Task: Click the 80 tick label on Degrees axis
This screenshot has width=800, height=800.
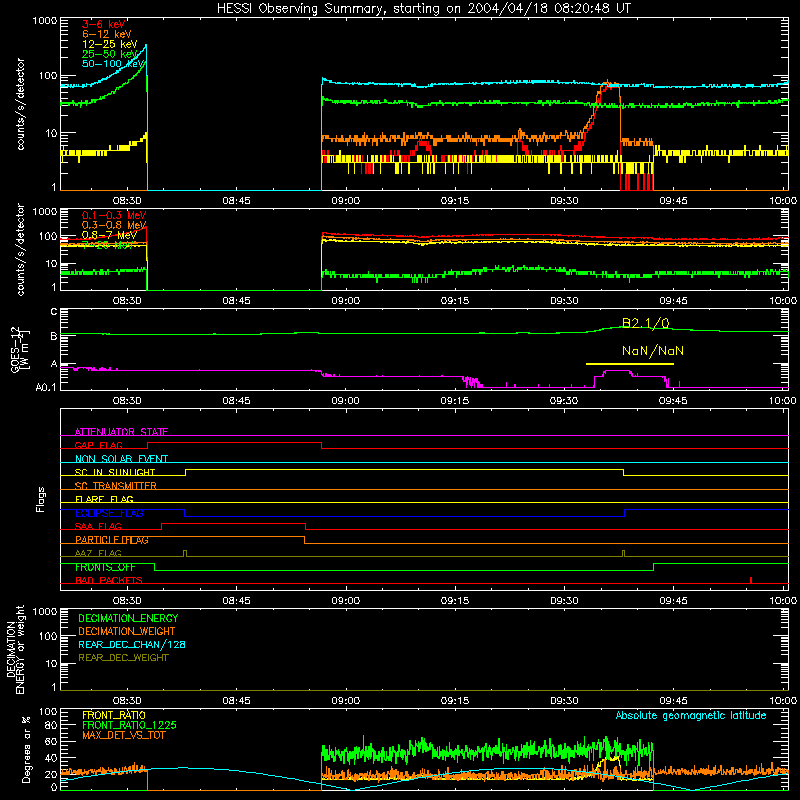Action: coord(51,725)
